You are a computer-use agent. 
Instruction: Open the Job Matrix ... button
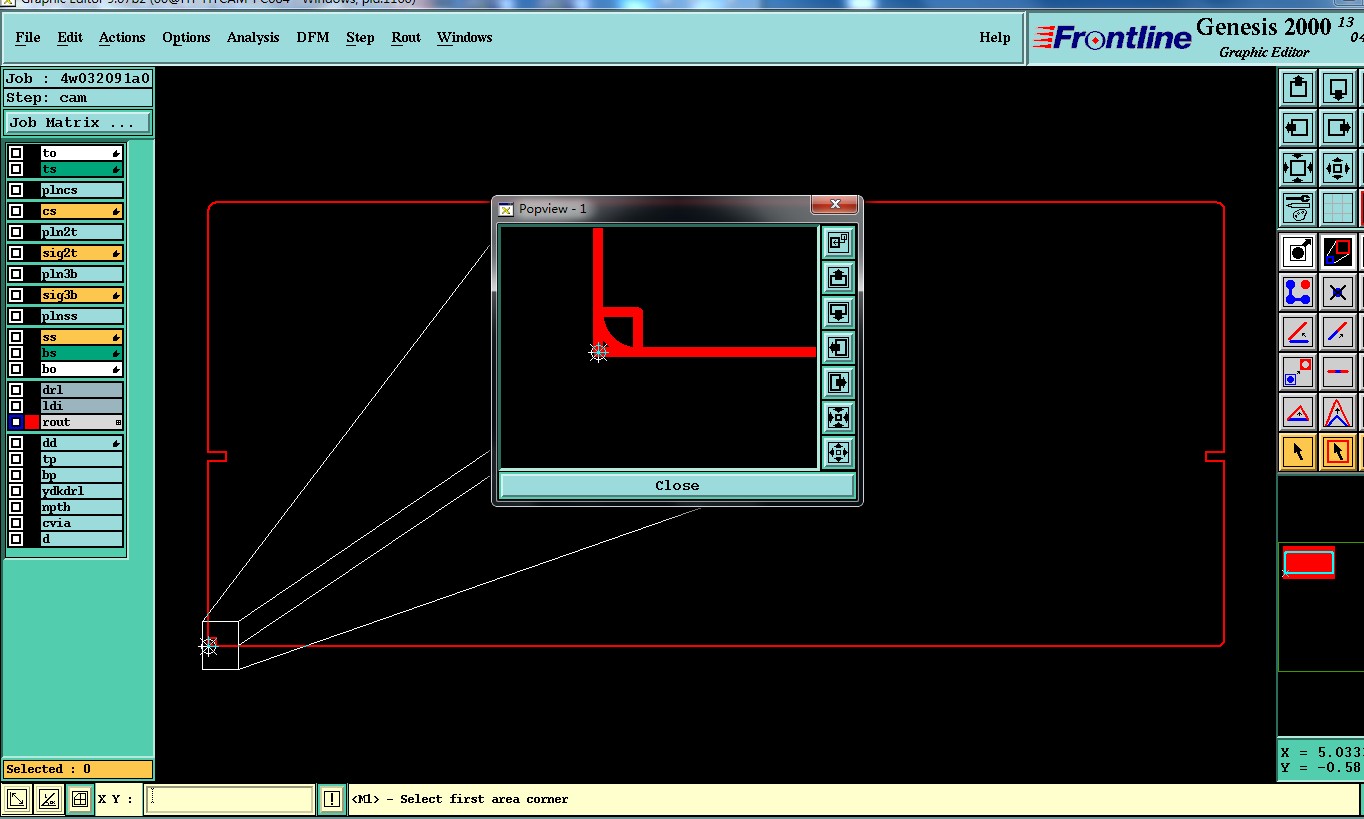click(78, 122)
